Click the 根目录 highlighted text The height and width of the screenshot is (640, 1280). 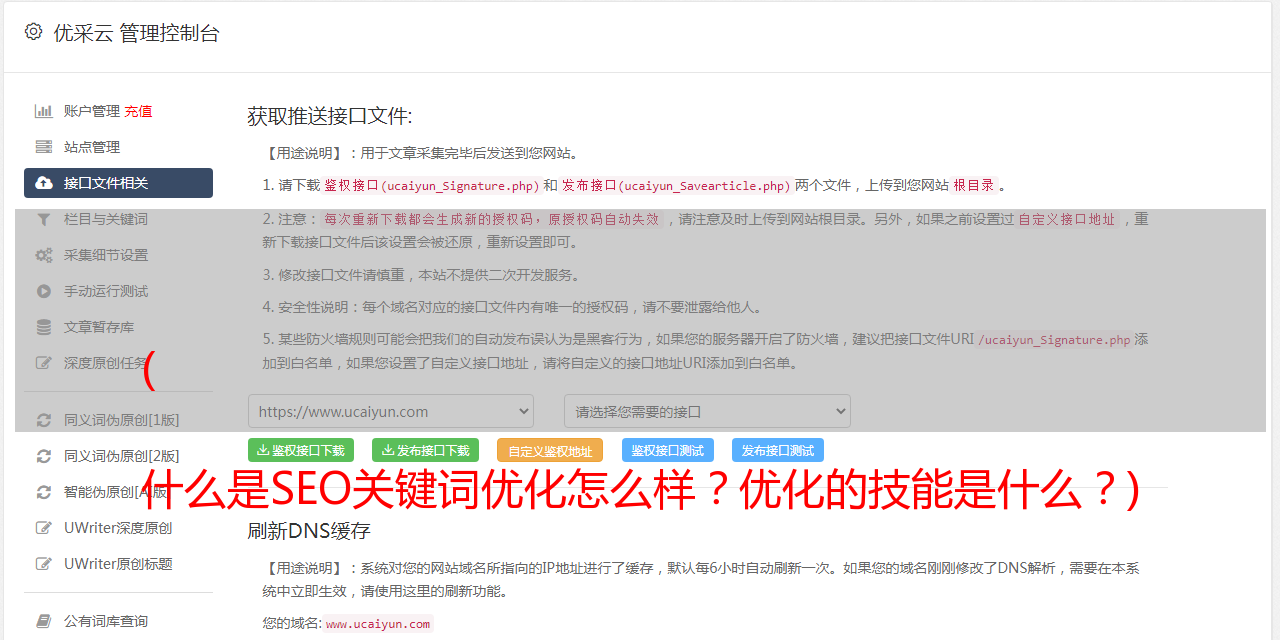pos(974,185)
